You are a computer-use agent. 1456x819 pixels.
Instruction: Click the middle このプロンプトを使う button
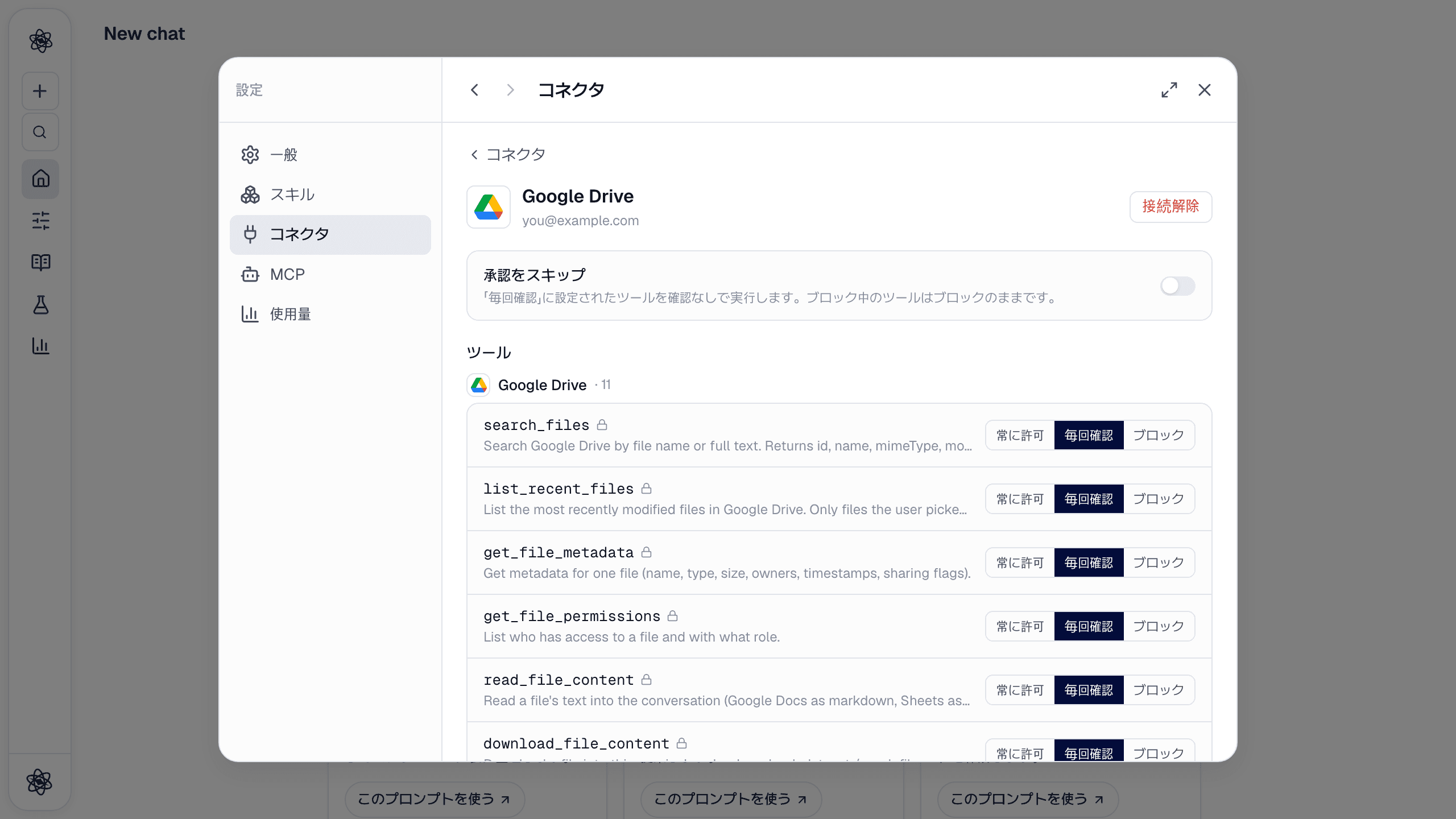730,799
